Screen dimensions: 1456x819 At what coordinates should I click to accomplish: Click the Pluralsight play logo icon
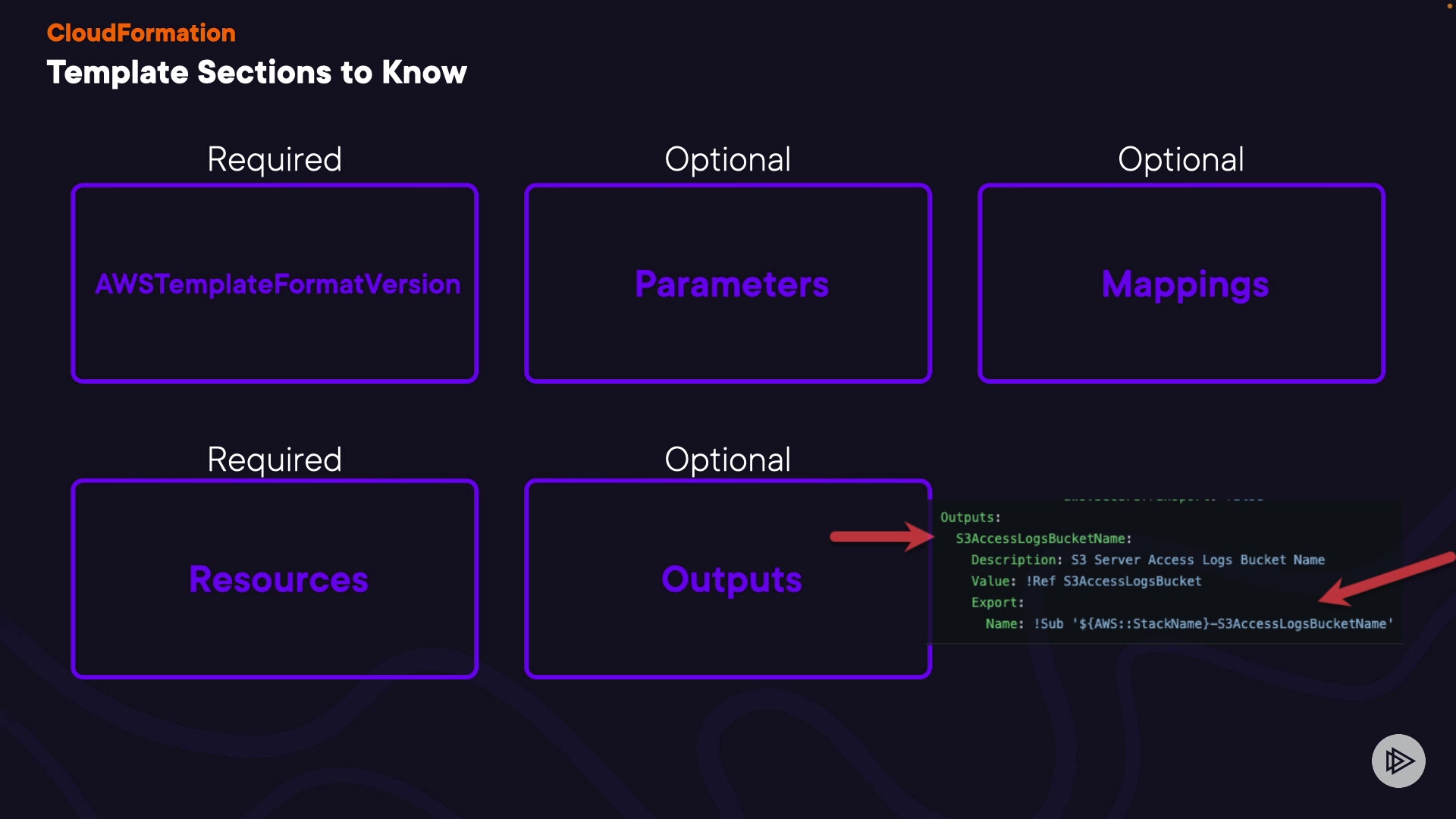click(x=1398, y=761)
